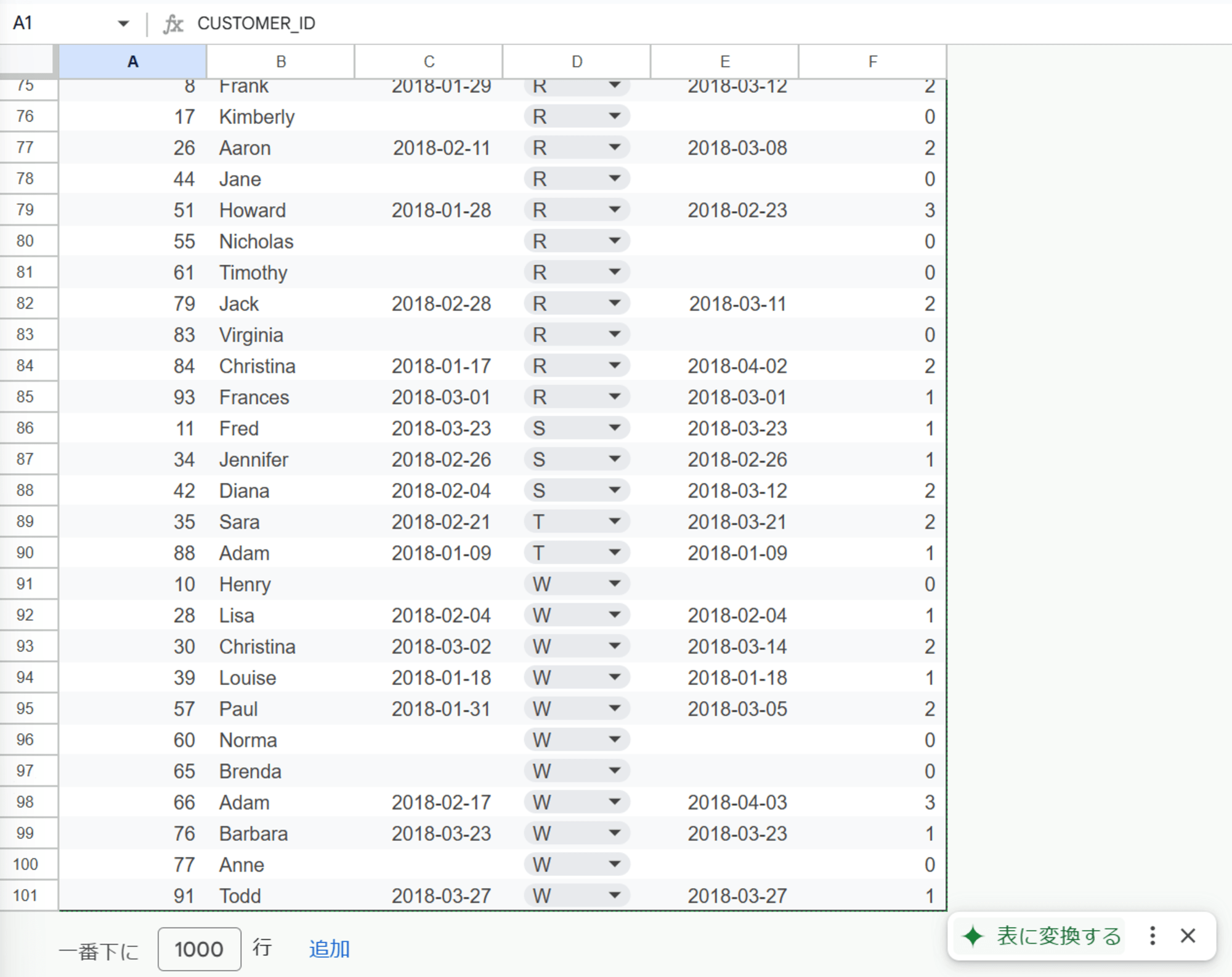
Task: Click date 2018-02-28 in Jack's row
Action: (442, 304)
